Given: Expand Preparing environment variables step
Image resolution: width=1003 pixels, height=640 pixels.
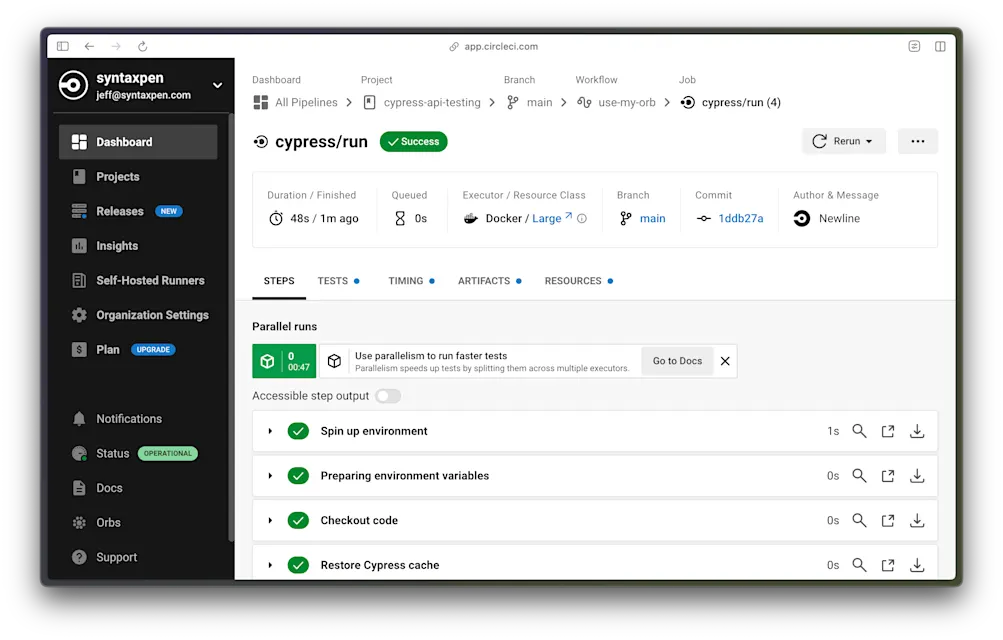Looking at the screenshot, I should (271, 476).
